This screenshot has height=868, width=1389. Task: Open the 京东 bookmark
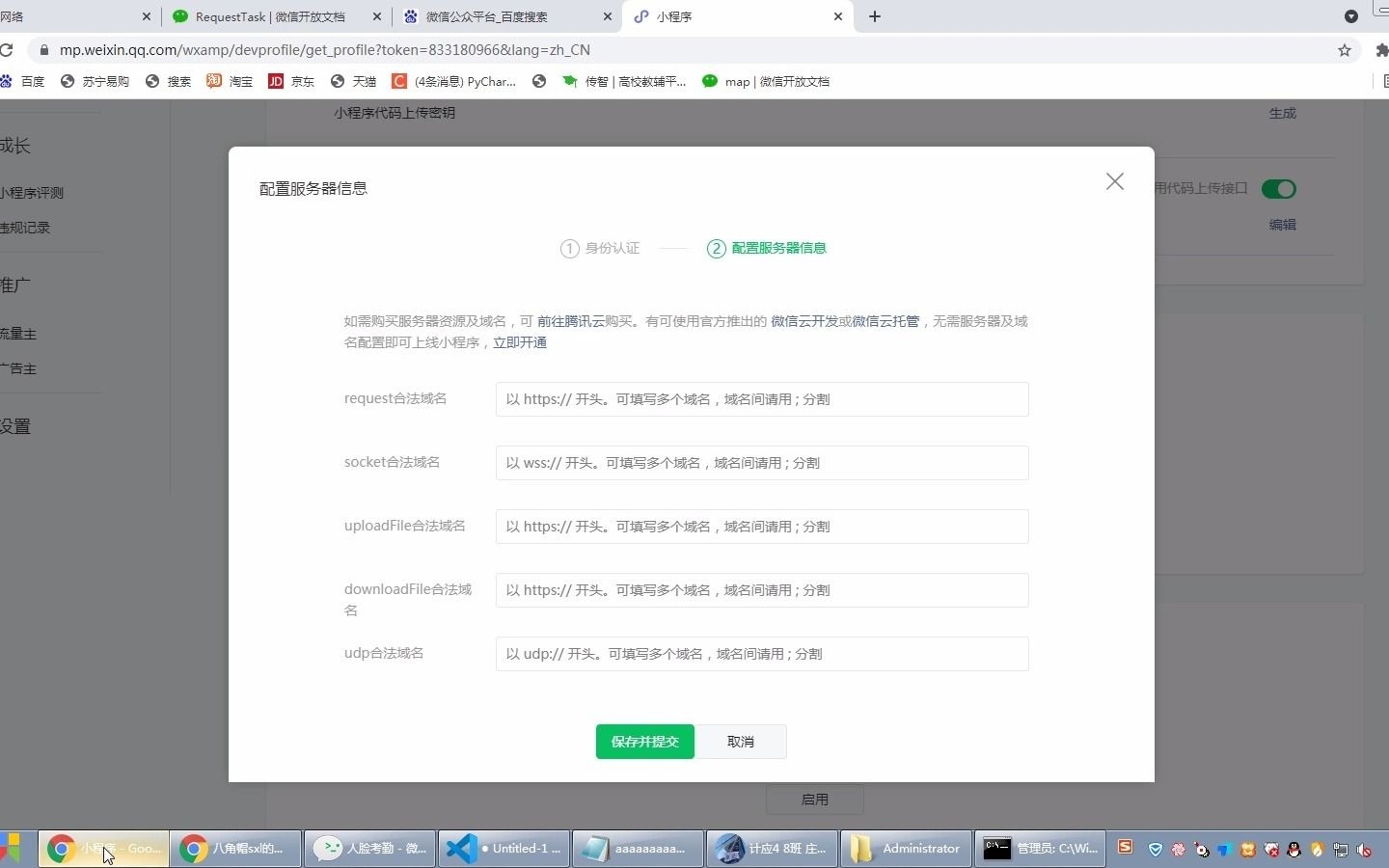[291, 82]
